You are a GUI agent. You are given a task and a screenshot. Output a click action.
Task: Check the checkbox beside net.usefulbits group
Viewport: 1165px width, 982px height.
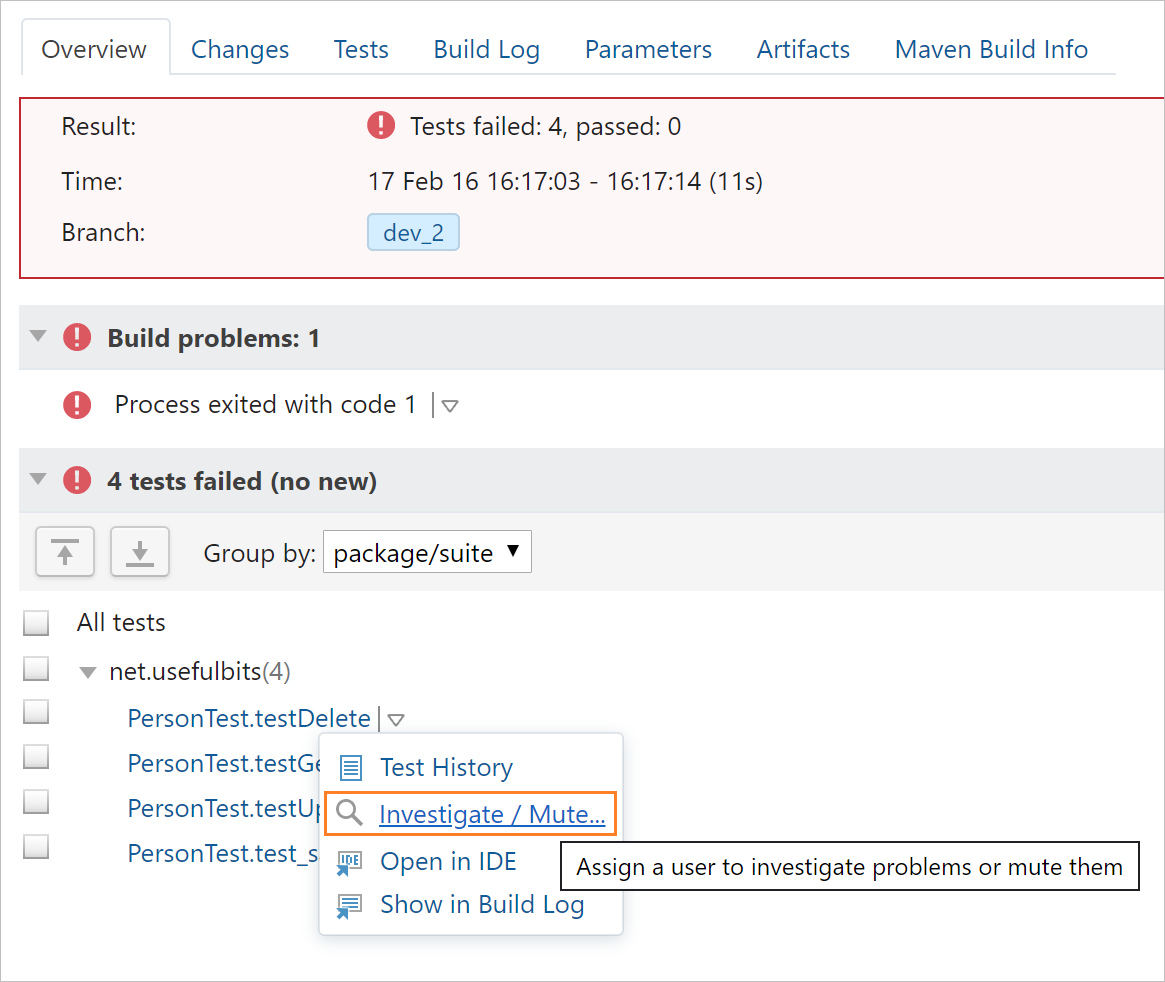pos(36,667)
